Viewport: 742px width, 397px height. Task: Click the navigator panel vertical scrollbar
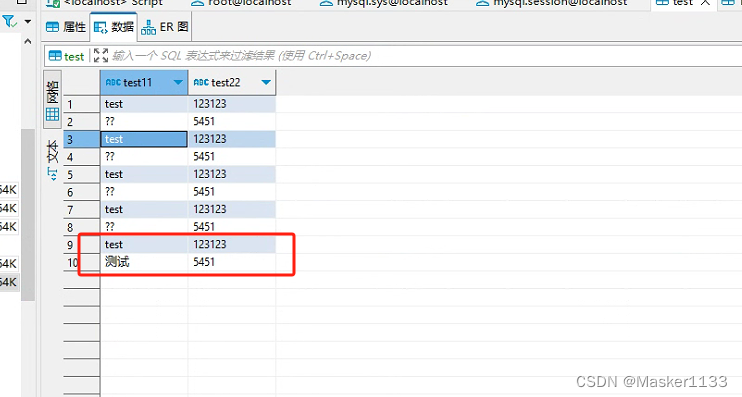point(28,214)
